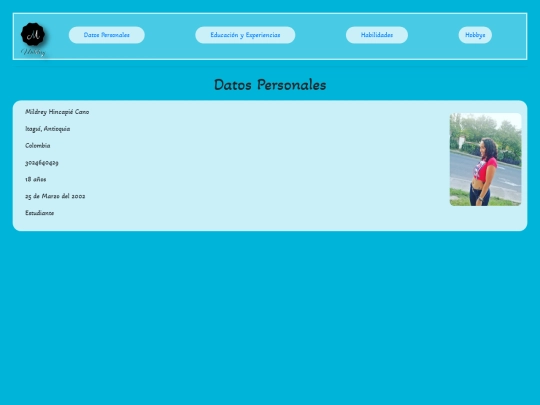Open the Habilidades nav link

pos(377,35)
